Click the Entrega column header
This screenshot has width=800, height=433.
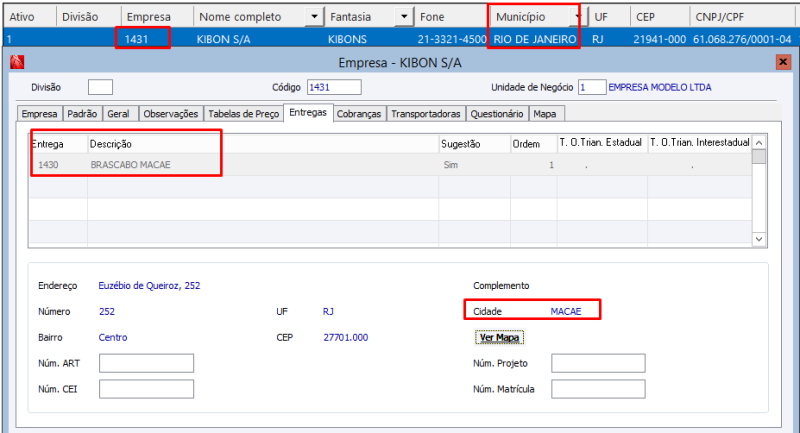[x=58, y=144]
